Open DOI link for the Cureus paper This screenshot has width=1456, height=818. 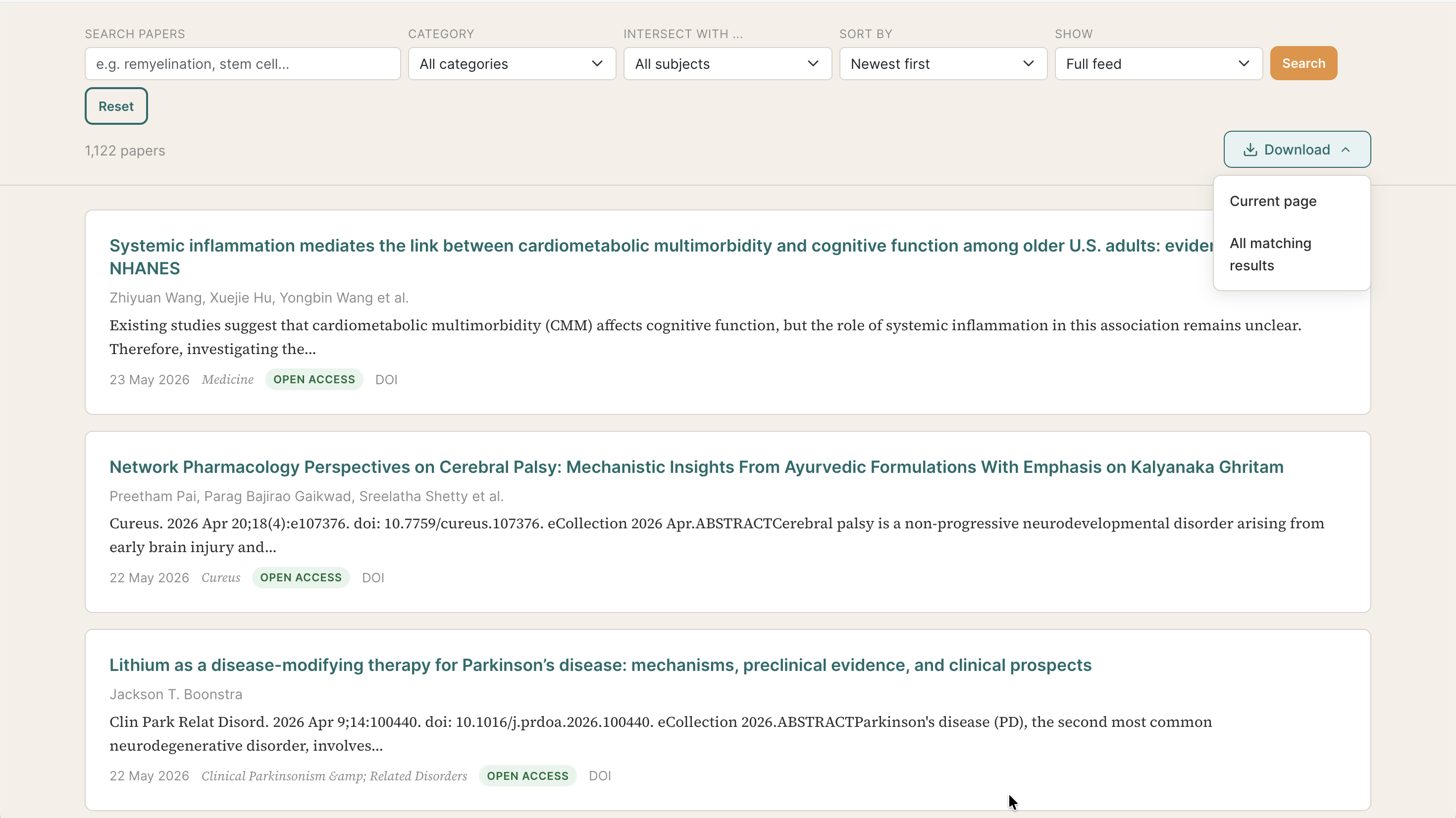tap(373, 577)
